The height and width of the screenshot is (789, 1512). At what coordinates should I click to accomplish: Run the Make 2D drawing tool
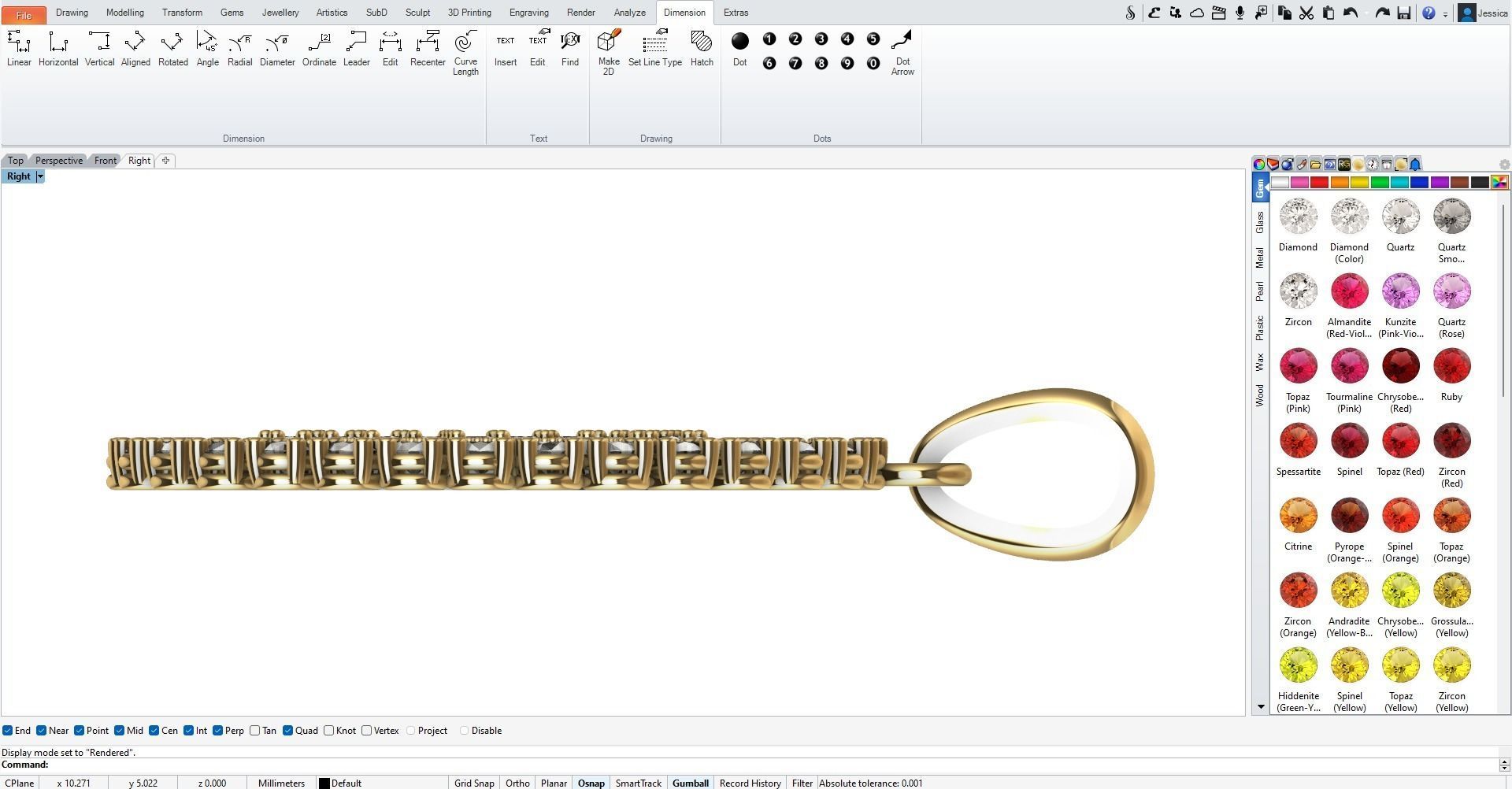pyautogui.click(x=609, y=54)
